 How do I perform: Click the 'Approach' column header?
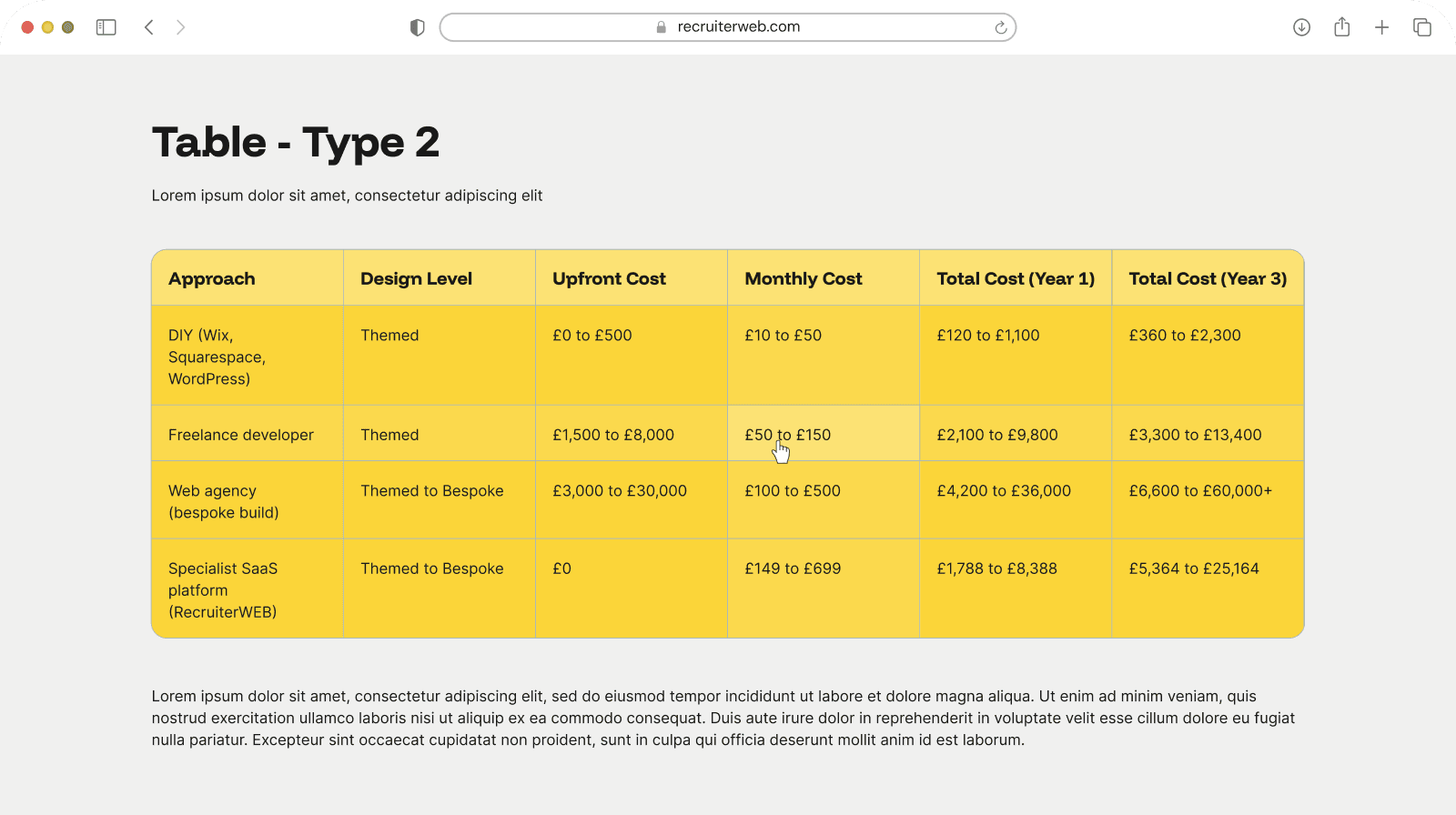pyautogui.click(x=248, y=278)
